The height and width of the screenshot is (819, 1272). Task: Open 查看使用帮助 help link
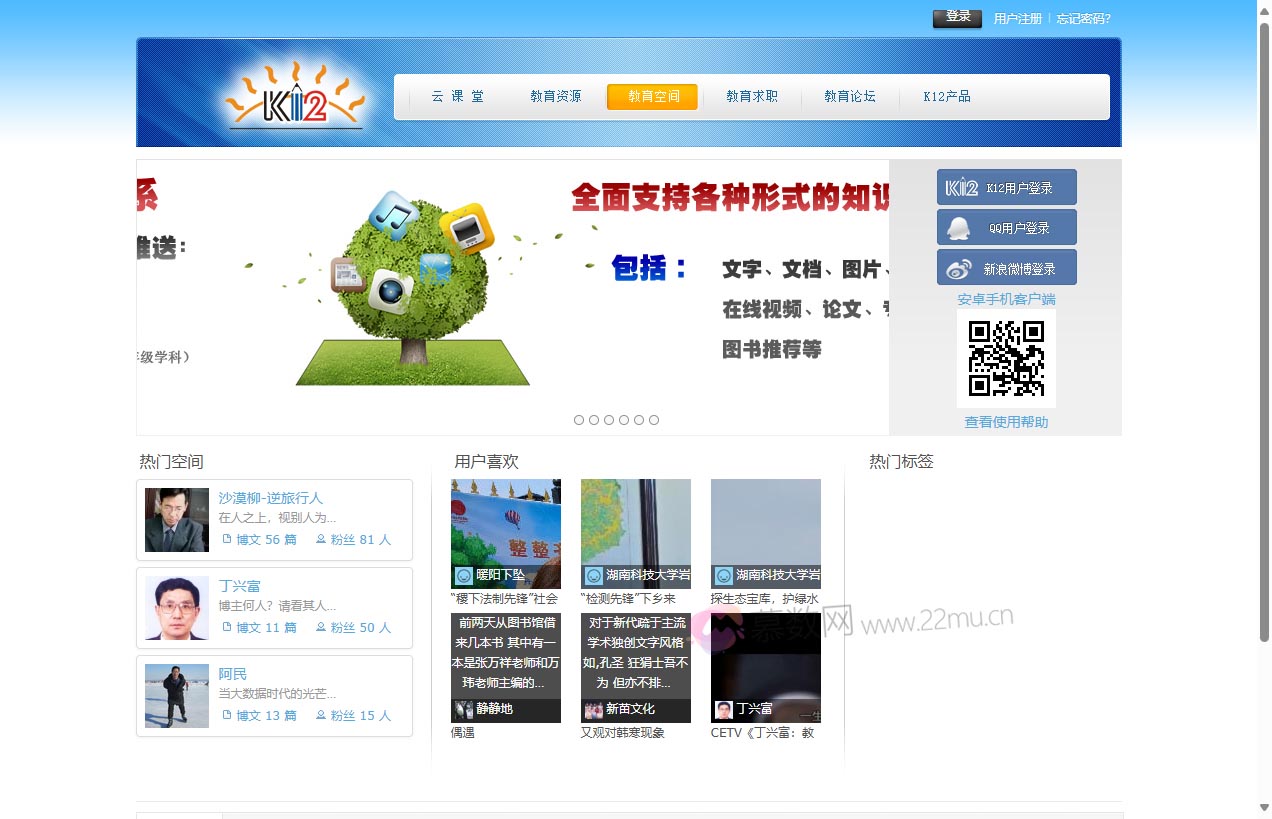click(x=1006, y=422)
